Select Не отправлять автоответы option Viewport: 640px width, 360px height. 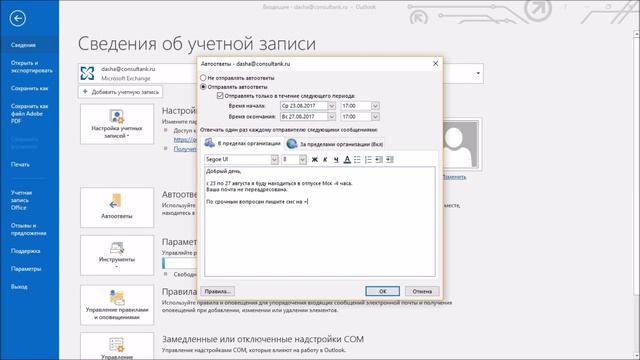(203, 78)
